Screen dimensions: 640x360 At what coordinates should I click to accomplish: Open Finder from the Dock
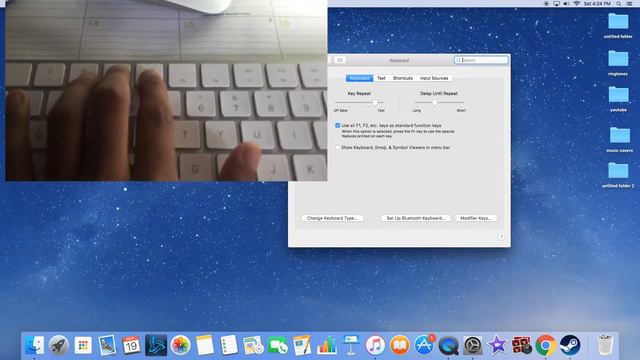point(35,345)
